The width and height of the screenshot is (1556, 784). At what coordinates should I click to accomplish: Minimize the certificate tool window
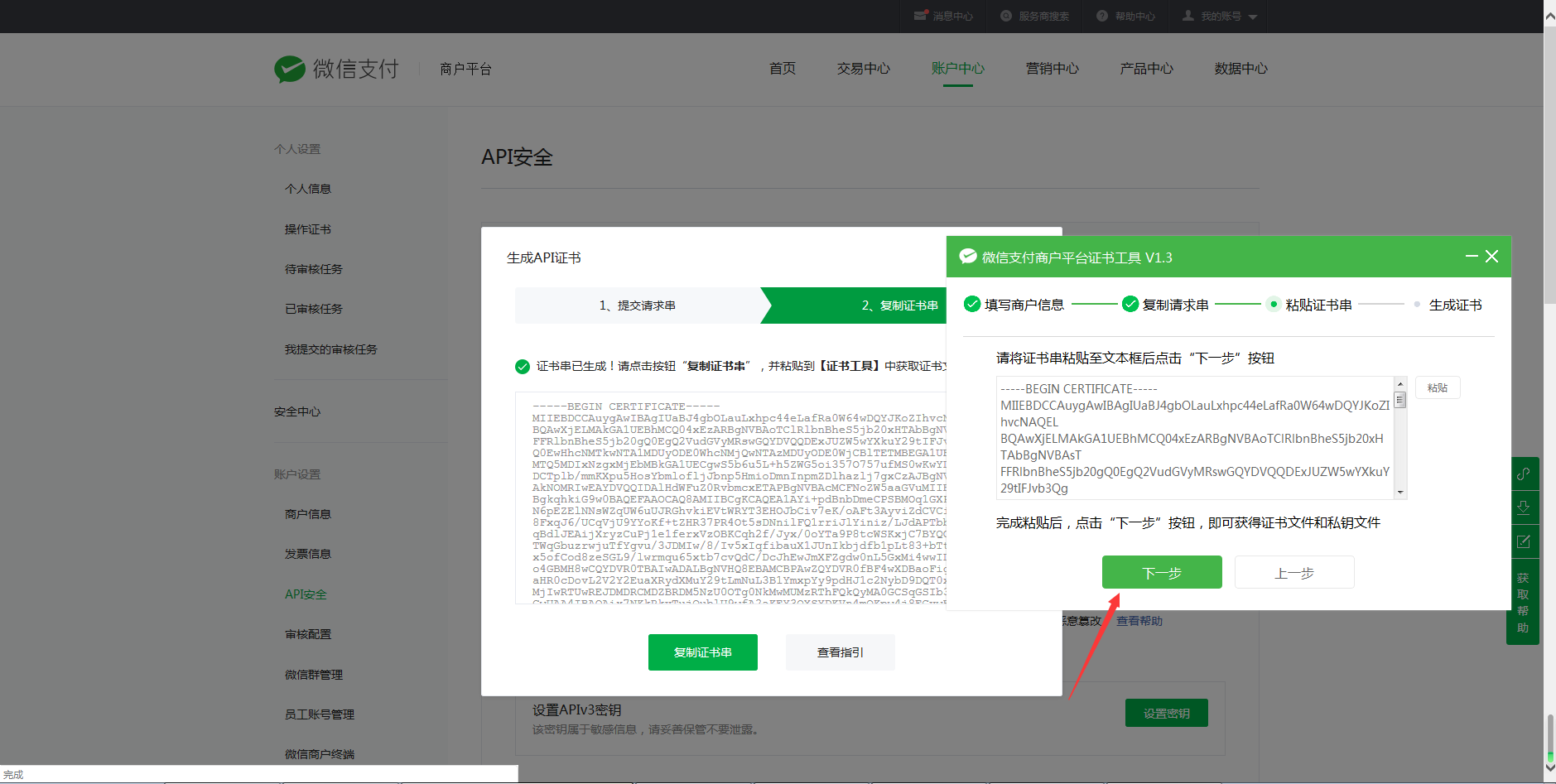tap(1471, 257)
